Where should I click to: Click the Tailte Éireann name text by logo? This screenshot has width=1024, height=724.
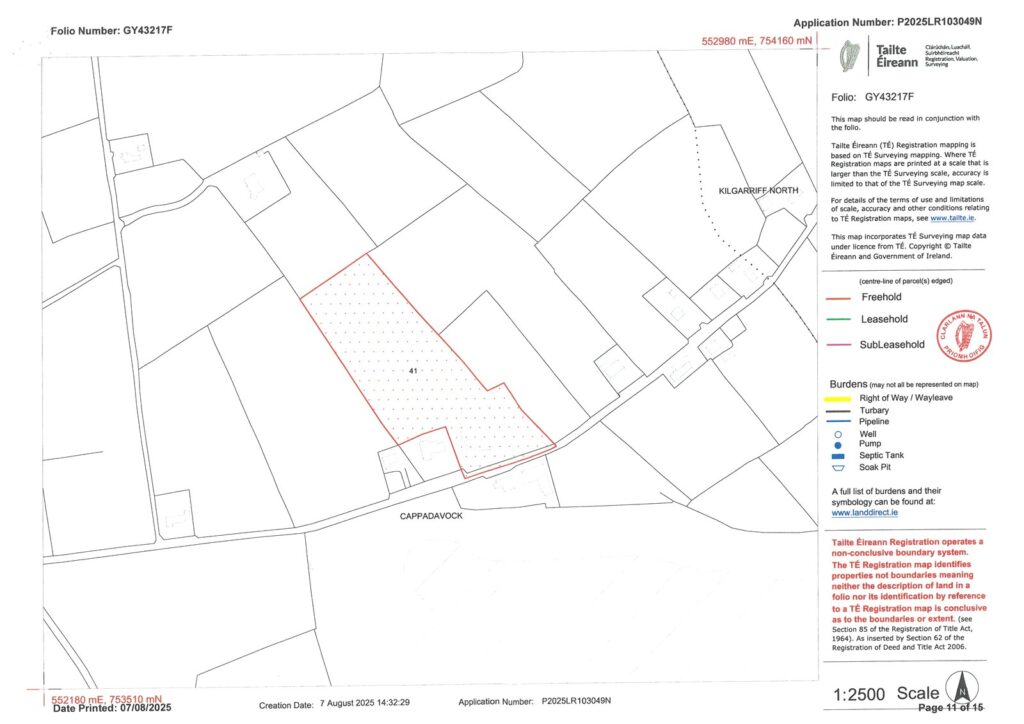pyautogui.click(x=896, y=56)
